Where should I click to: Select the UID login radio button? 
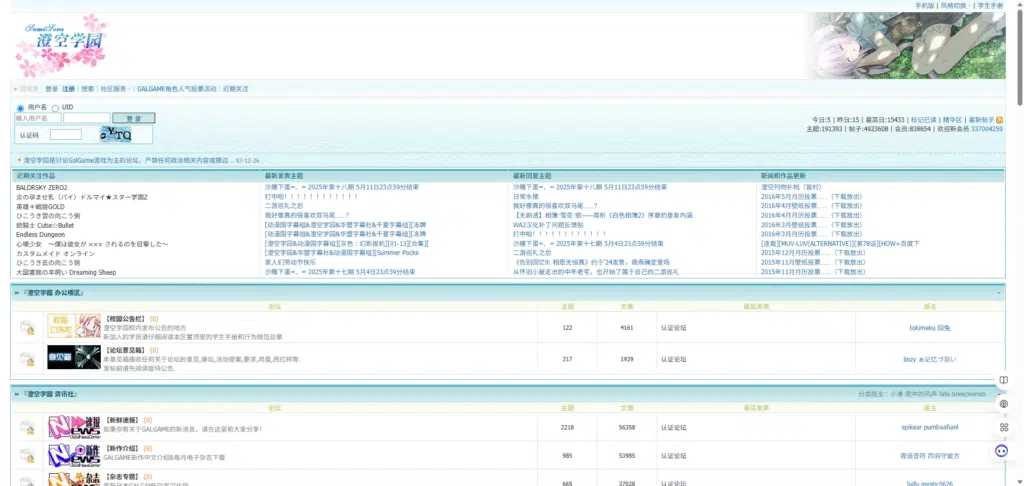(56, 107)
